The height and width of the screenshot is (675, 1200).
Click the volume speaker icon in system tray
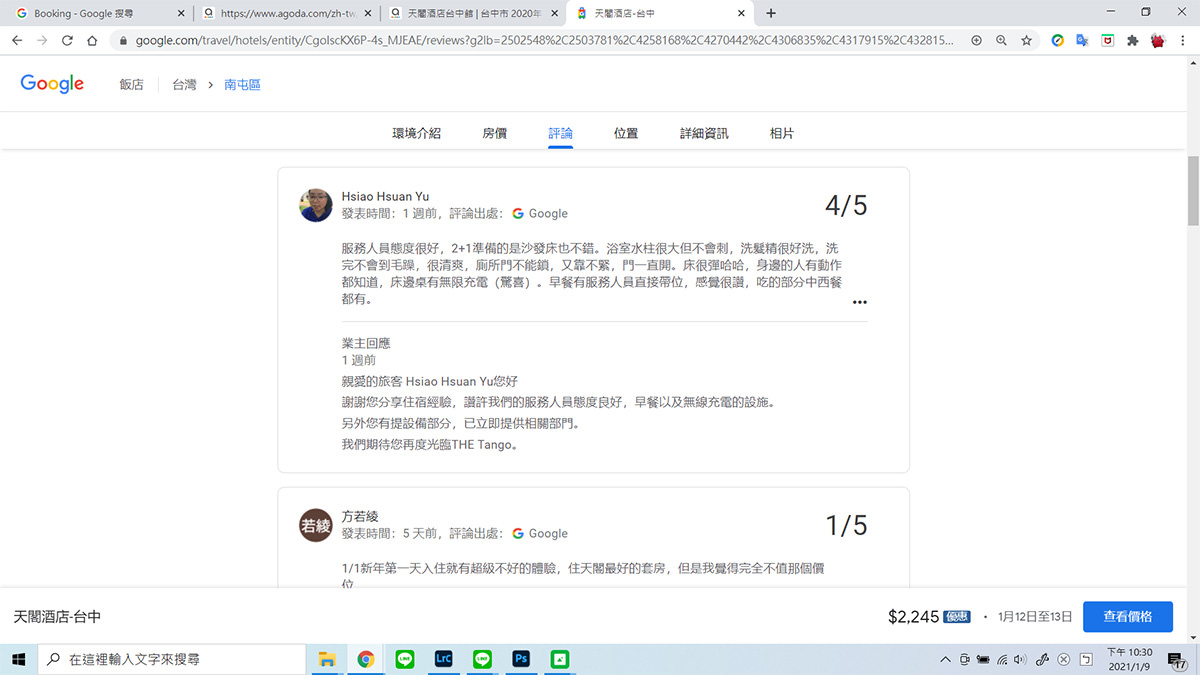coord(1019,659)
